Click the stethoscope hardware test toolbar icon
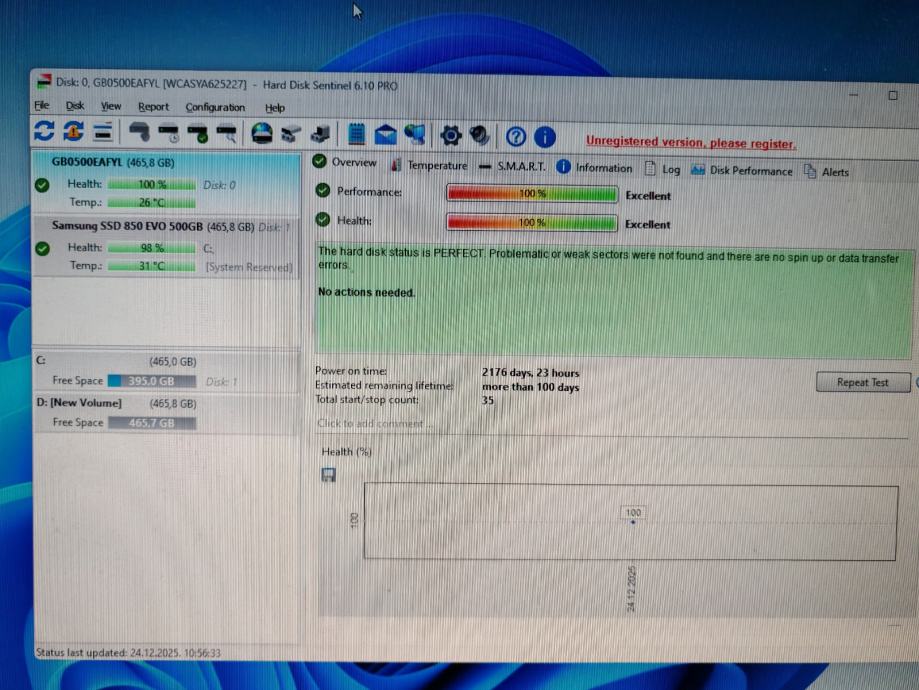This screenshot has width=919, height=690. click(139, 132)
